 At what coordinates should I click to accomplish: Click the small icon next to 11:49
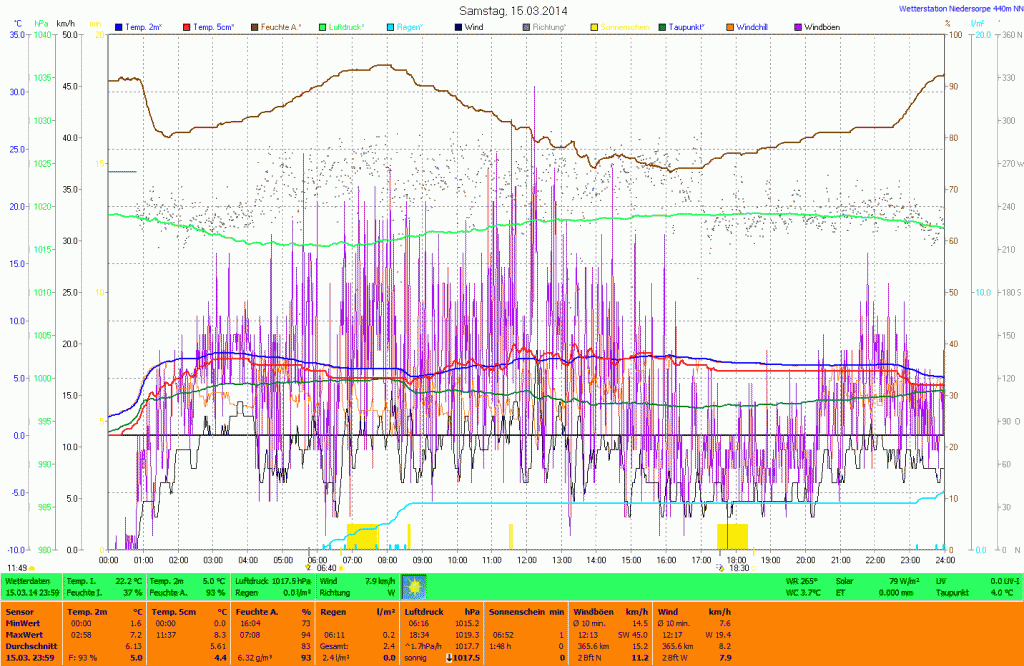tap(33, 568)
